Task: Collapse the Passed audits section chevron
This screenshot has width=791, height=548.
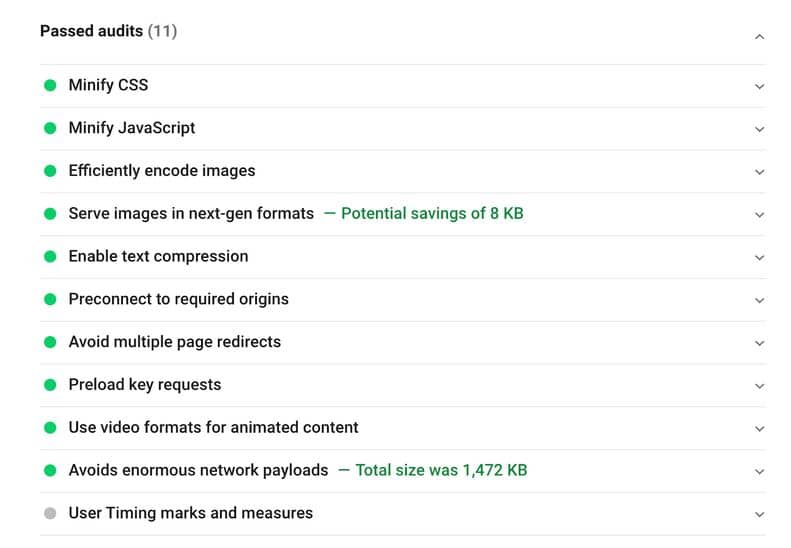Action: (759, 37)
